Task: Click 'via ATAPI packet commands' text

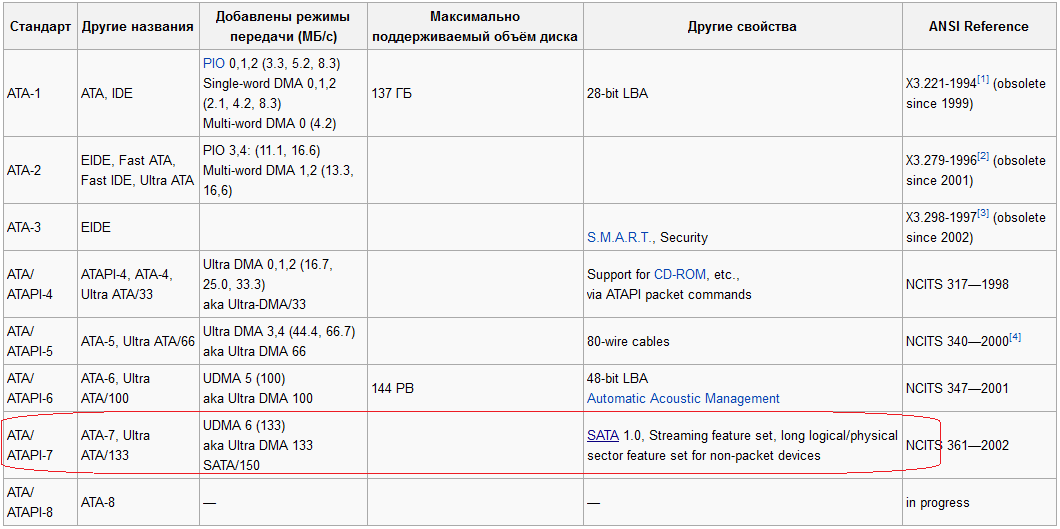Action: [669, 295]
